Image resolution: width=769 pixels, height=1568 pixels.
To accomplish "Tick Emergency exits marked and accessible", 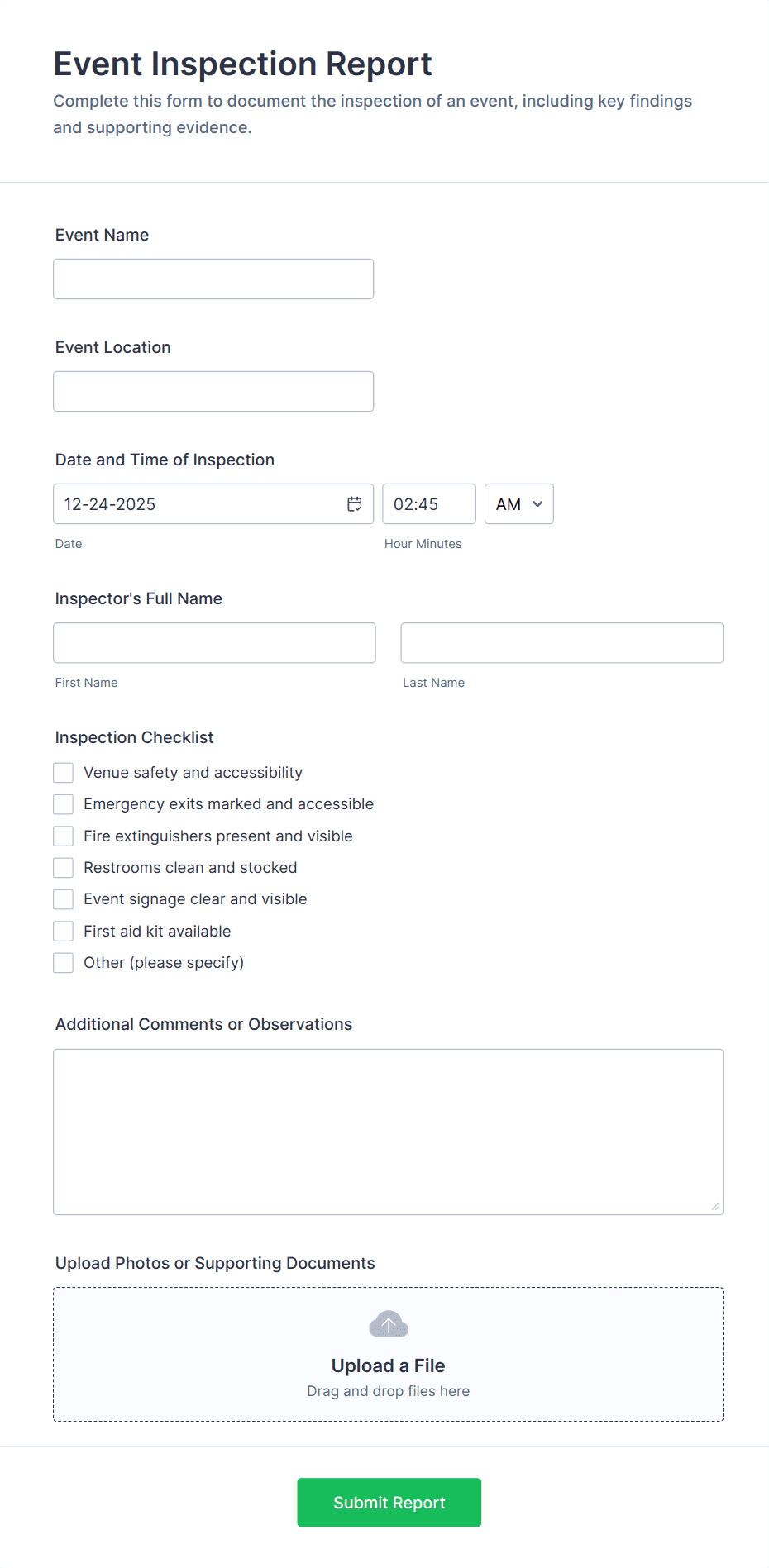I will pos(64,804).
